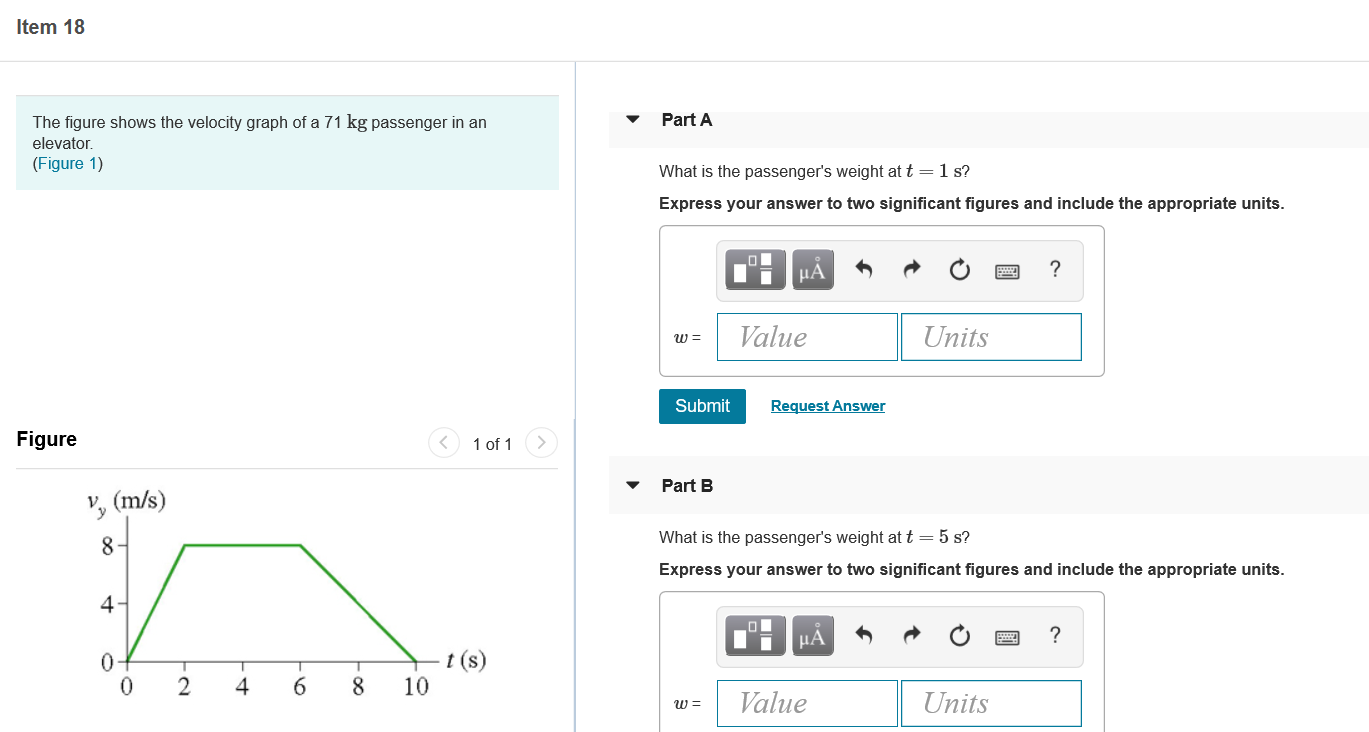Open the μÅ units symbol tool in Part A
Image resolution: width=1369 pixels, height=732 pixels.
point(813,269)
